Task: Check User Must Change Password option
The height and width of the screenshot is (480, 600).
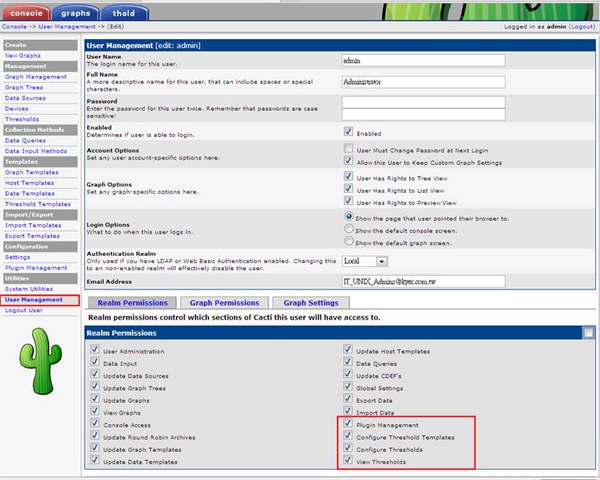Action: (x=348, y=148)
